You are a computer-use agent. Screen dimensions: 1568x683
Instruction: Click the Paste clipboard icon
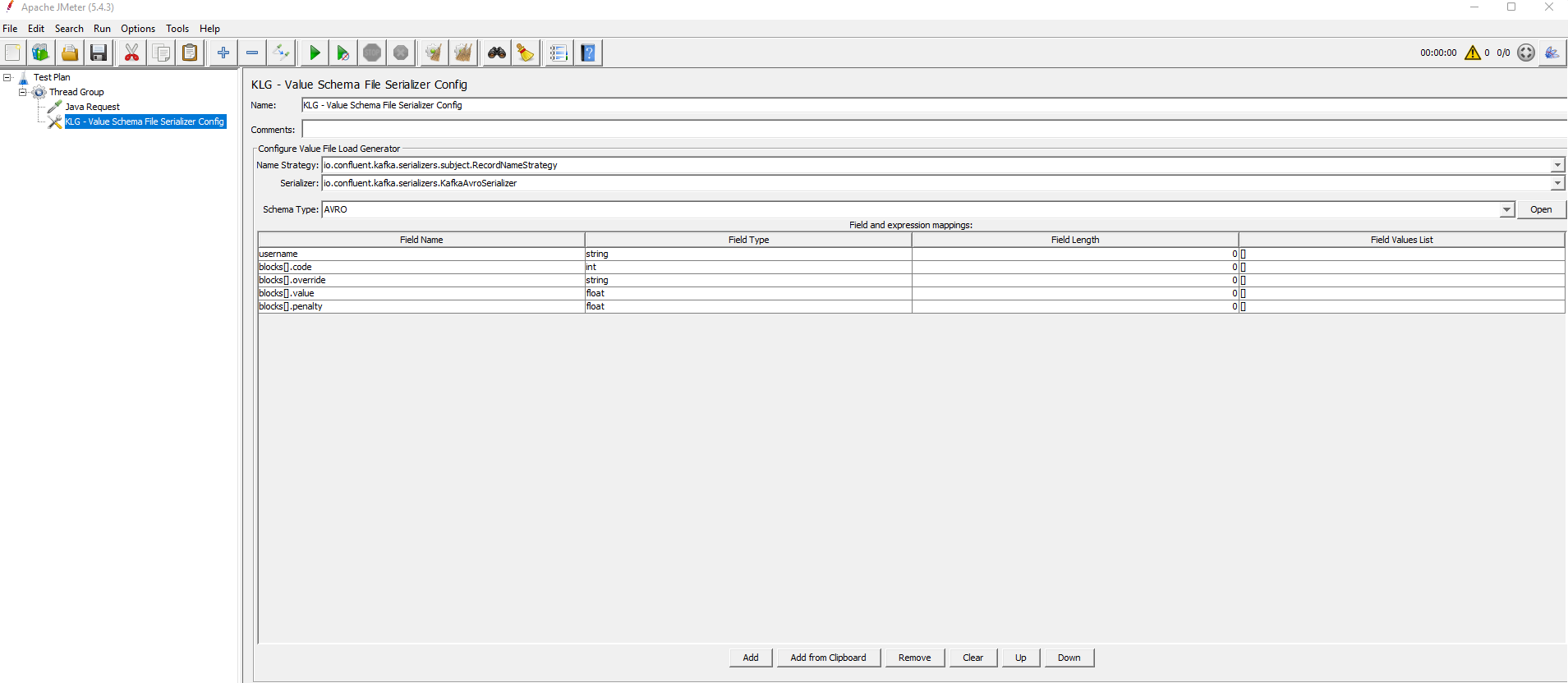(x=190, y=53)
